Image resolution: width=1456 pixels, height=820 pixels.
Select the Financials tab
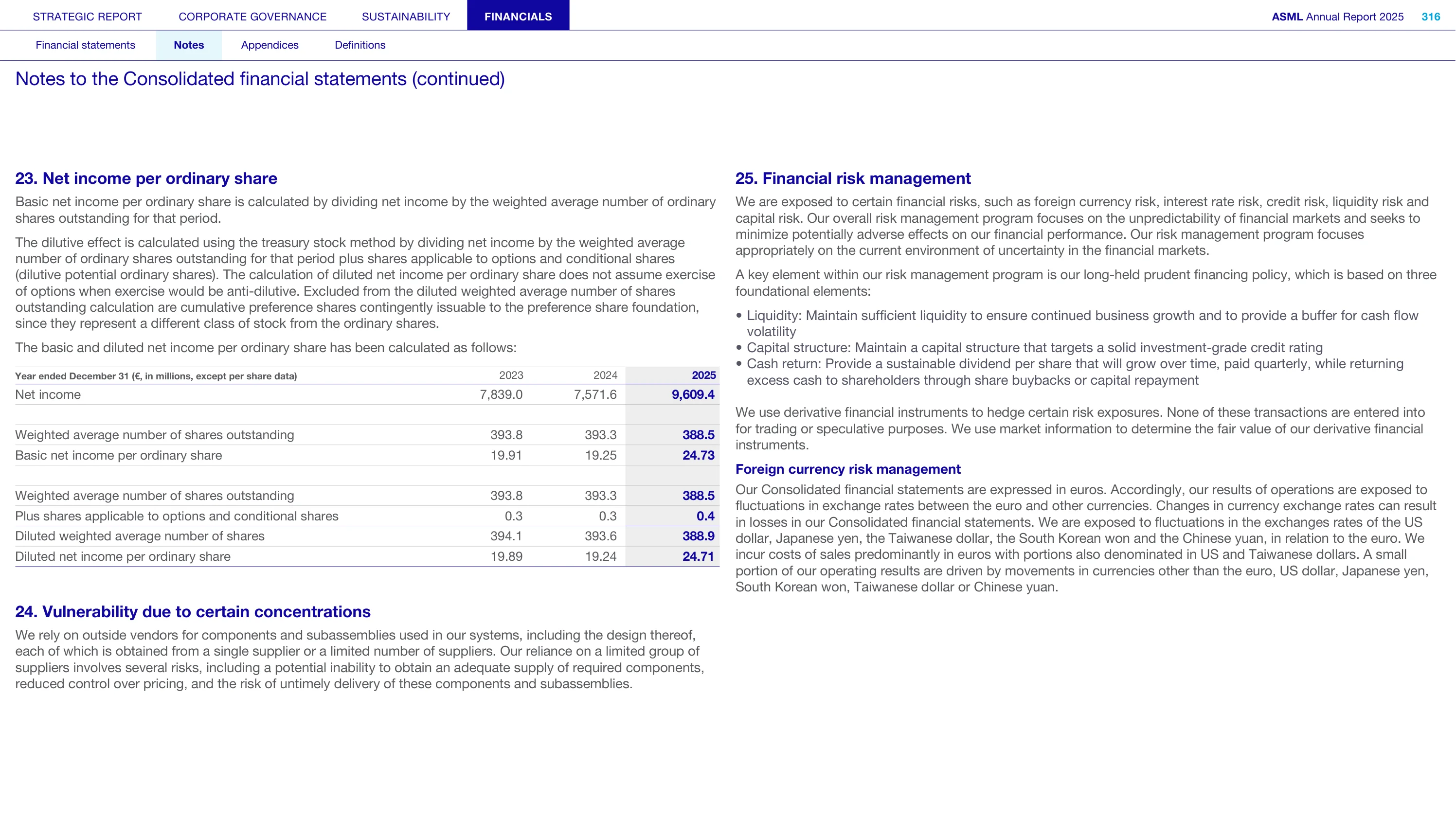coord(518,15)
